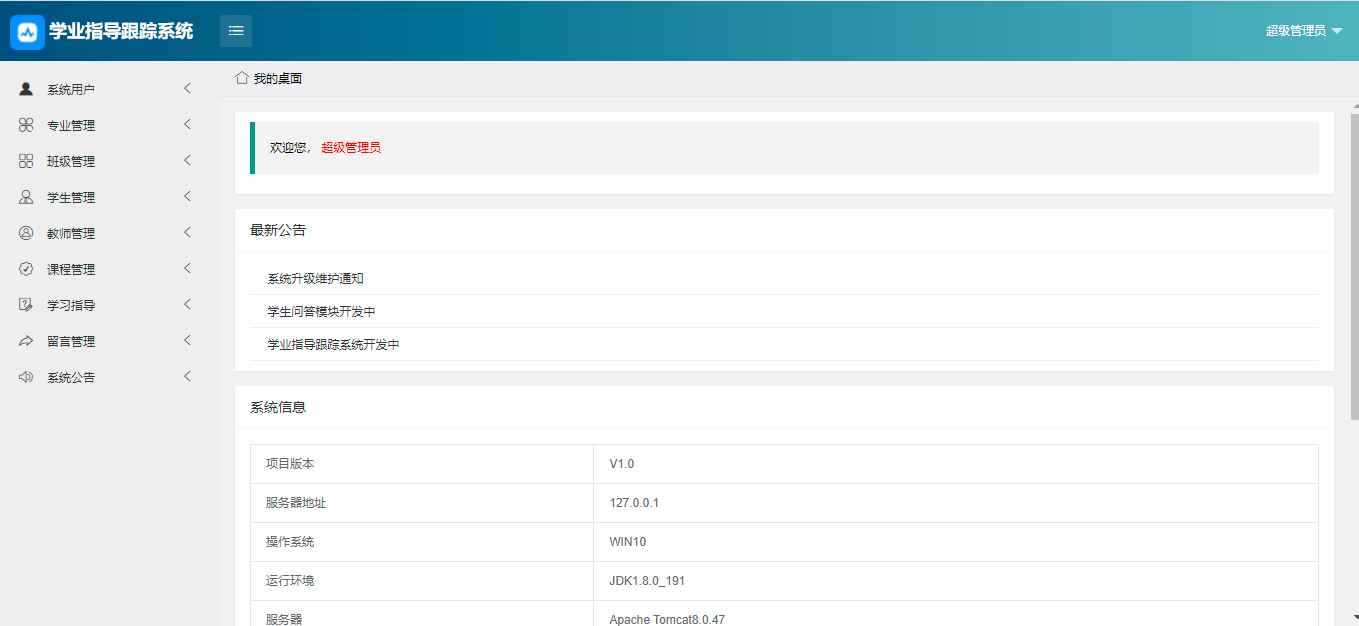Expand the 专业管理 chevron
1359x626 pixels.
pyautogui.click(x=187, y=125)
